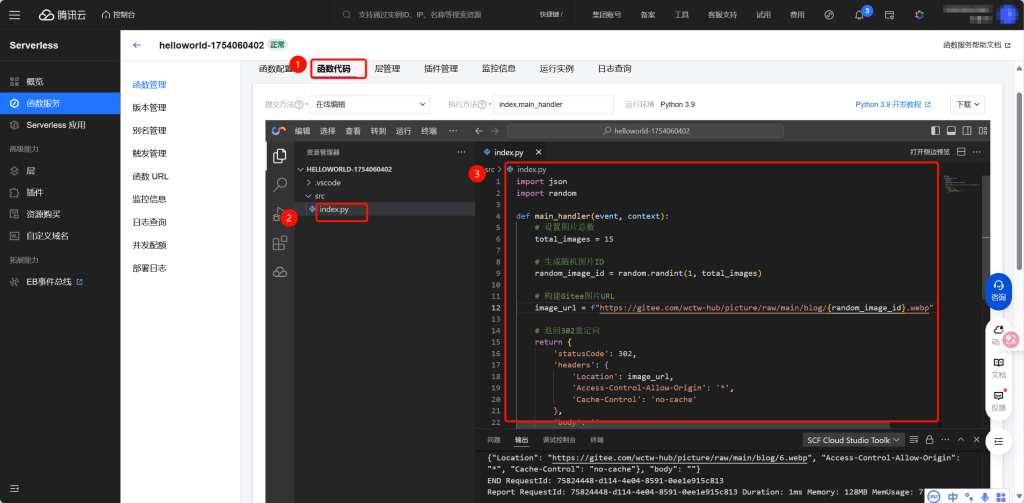Toggle the primary sidebar layout icon
Screen dimensions: 1024x503
936,131
